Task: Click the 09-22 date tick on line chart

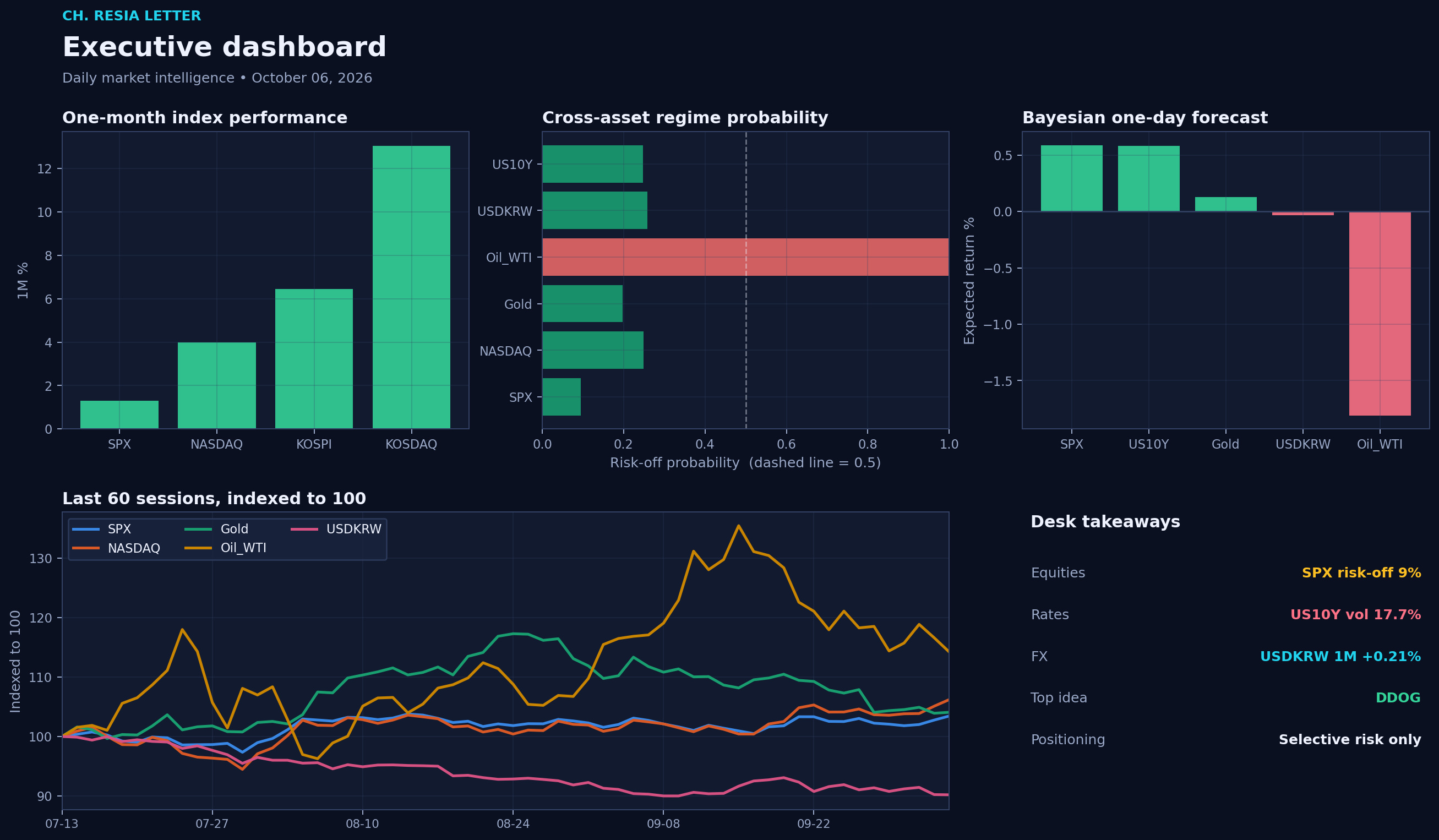Action: 814,824
